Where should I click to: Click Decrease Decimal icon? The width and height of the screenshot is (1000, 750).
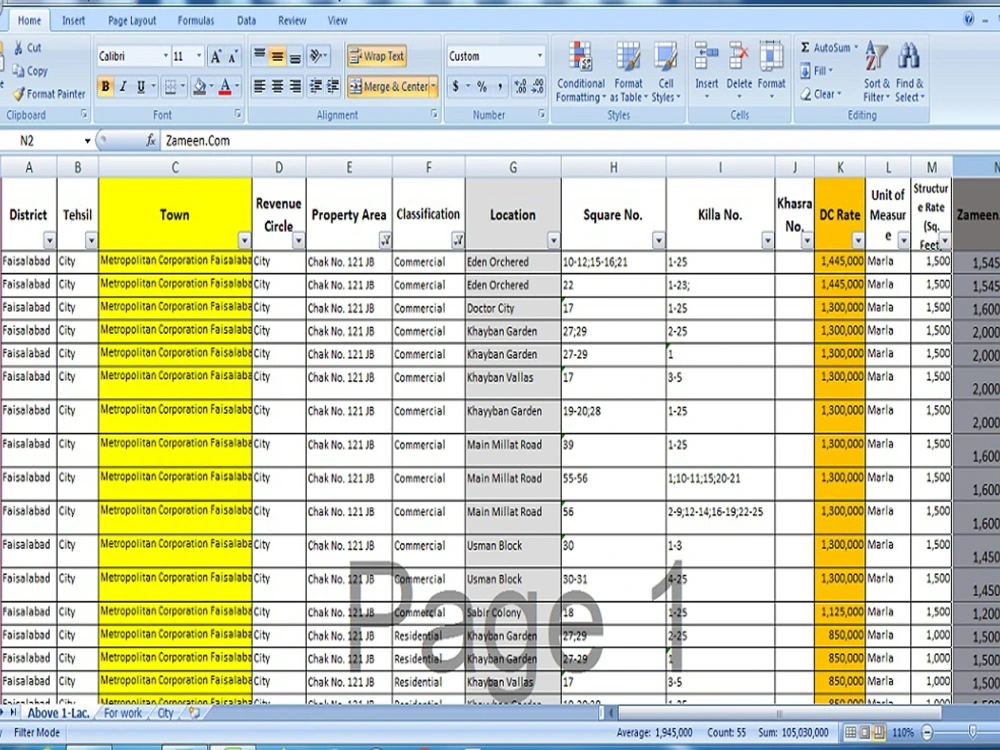(x=538, y=86)
